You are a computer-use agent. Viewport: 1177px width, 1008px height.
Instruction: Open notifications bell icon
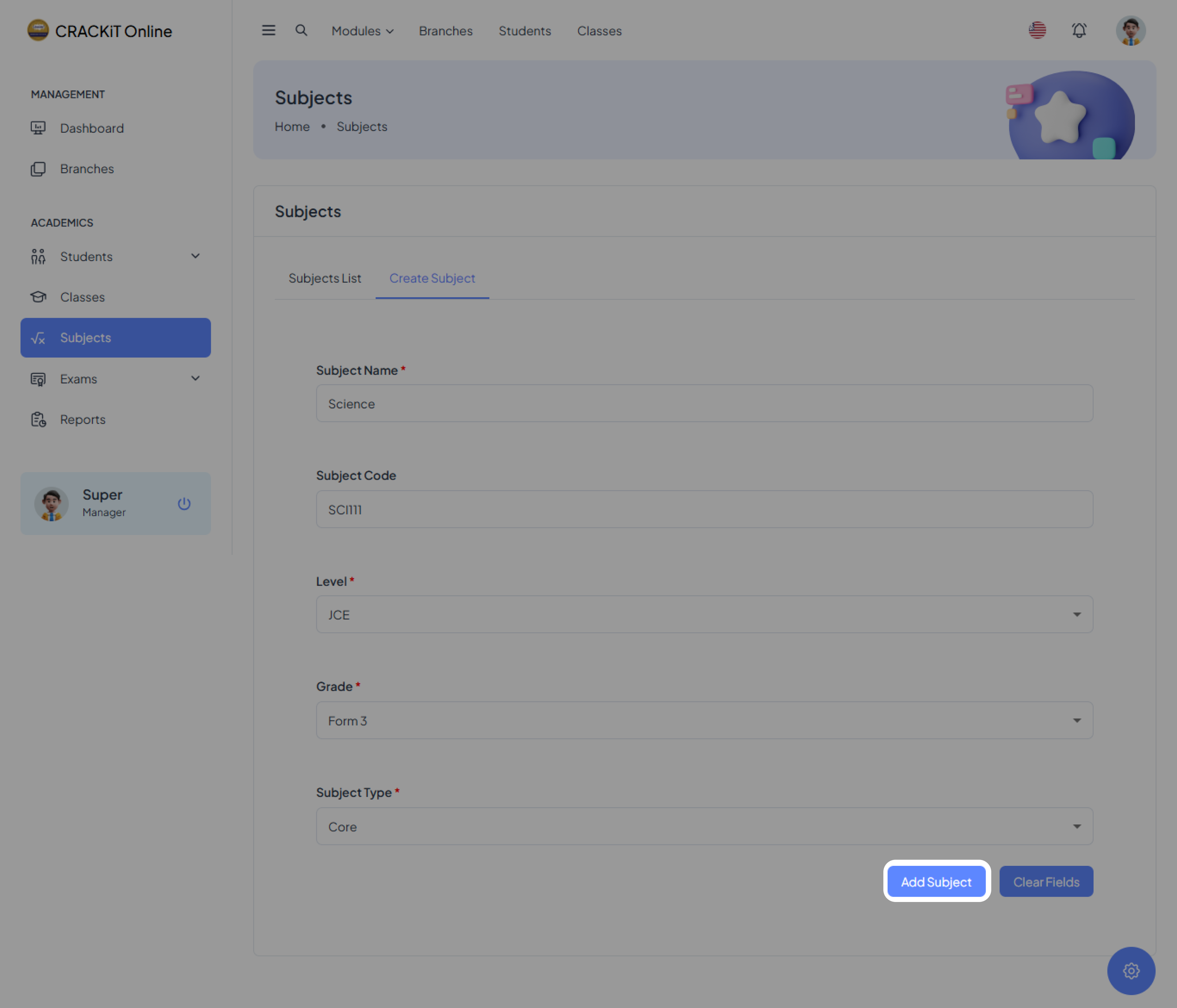click(x=1079, y=30)
